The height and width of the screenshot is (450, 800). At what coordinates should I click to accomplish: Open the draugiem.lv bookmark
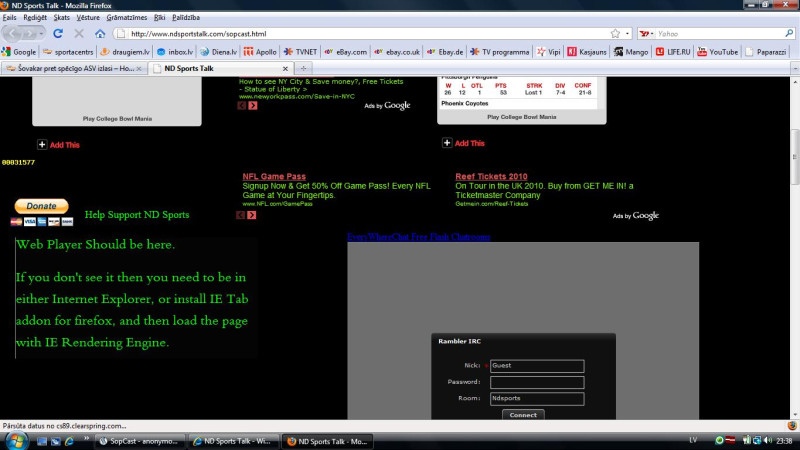125,52
